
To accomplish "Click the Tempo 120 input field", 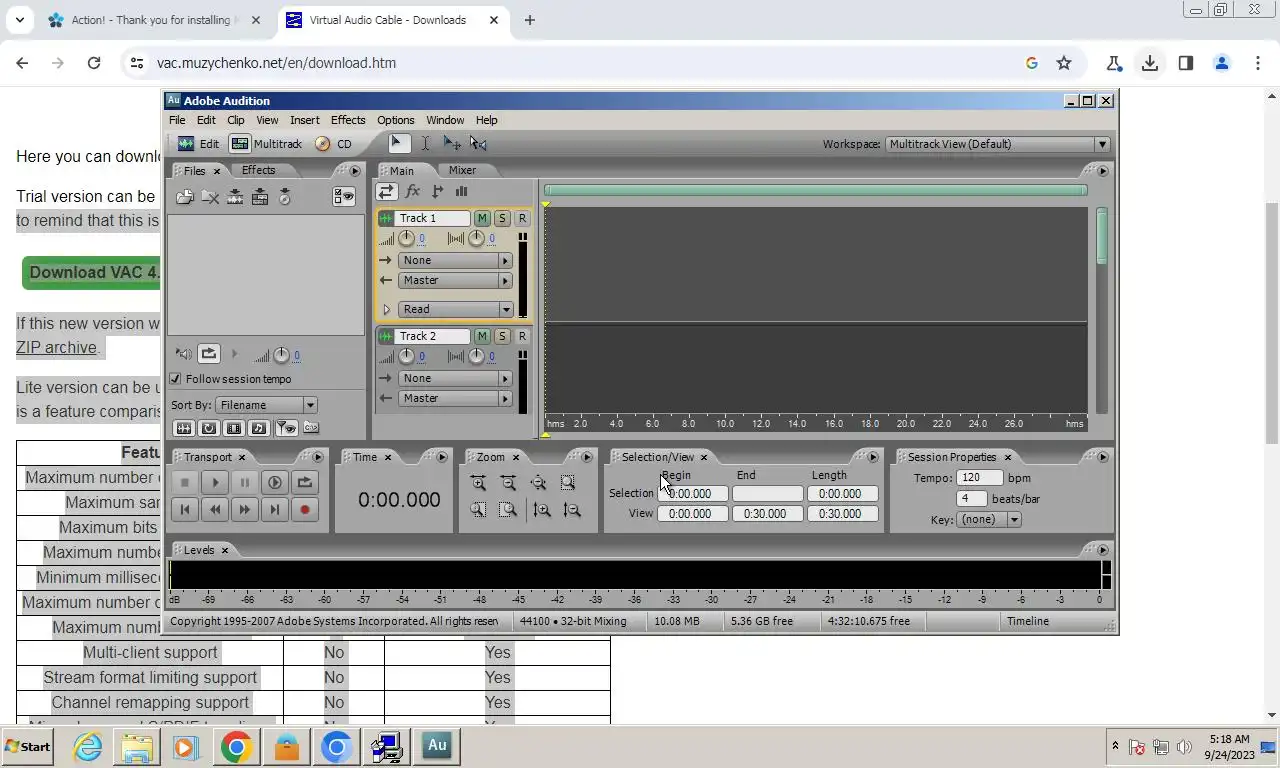I will [979, 478].
